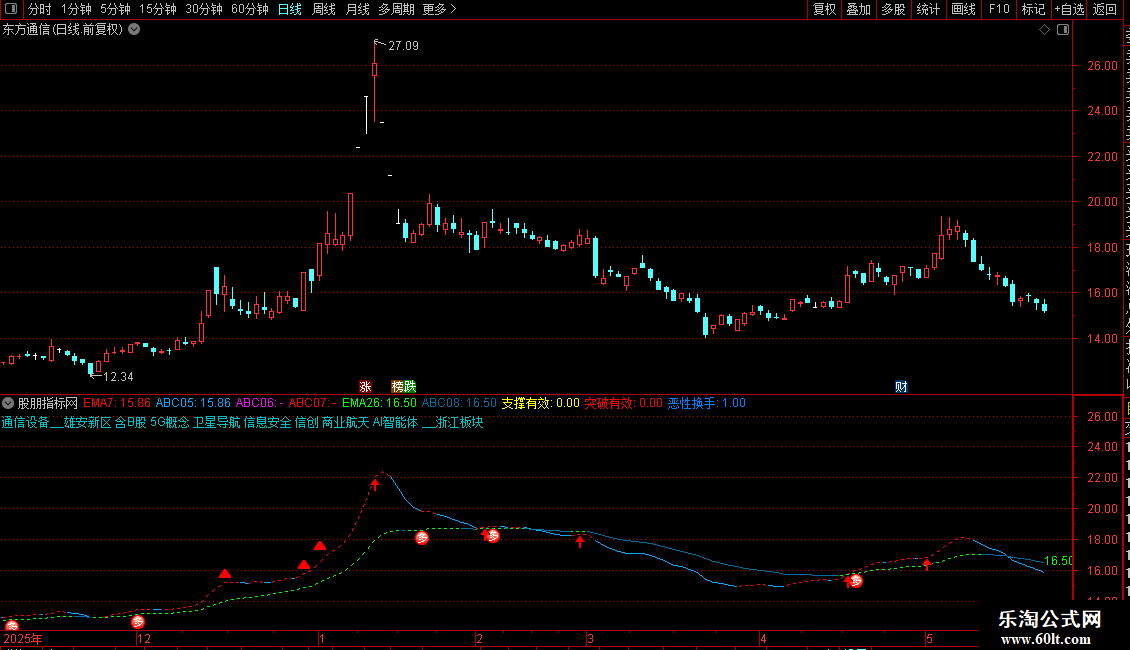Click the 支撑有效: 0.00 label
The height and width of the screenshot is (650, 1130).
coord(540,403)
